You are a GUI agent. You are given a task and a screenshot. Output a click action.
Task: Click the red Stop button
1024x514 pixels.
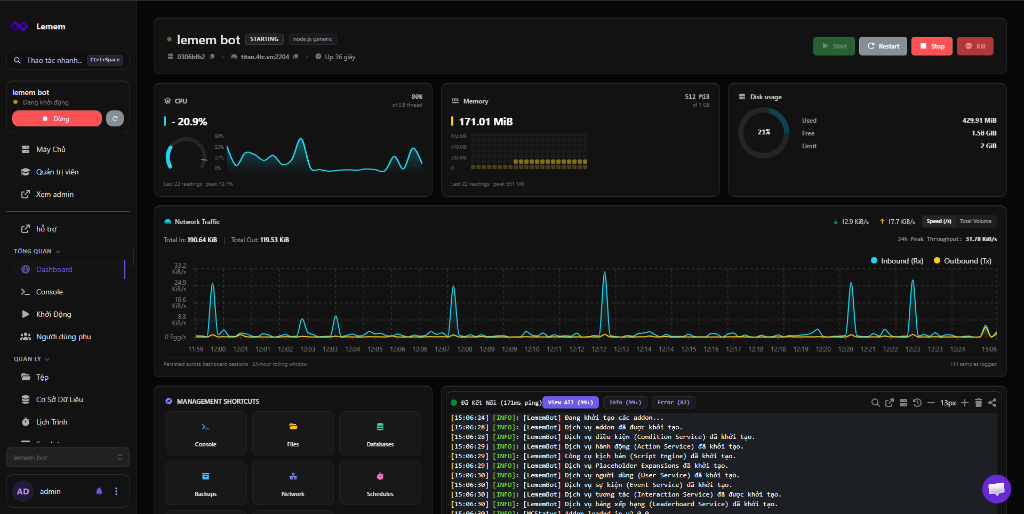(x=932, y=46)
